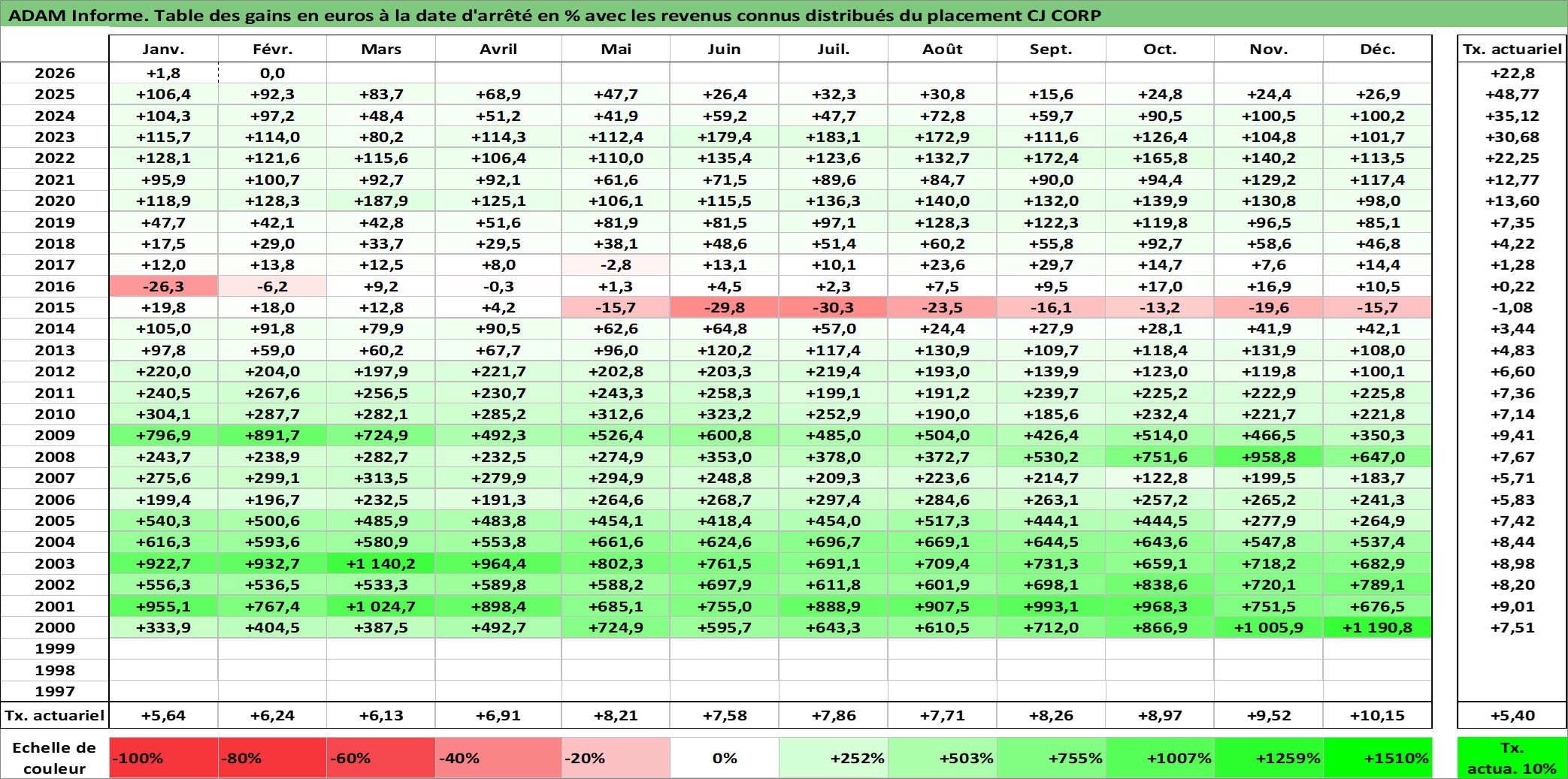Click the table title mentioning CJ CORP
The height and width of the screenshot is (779, 1568).
(x=555, y=15)
